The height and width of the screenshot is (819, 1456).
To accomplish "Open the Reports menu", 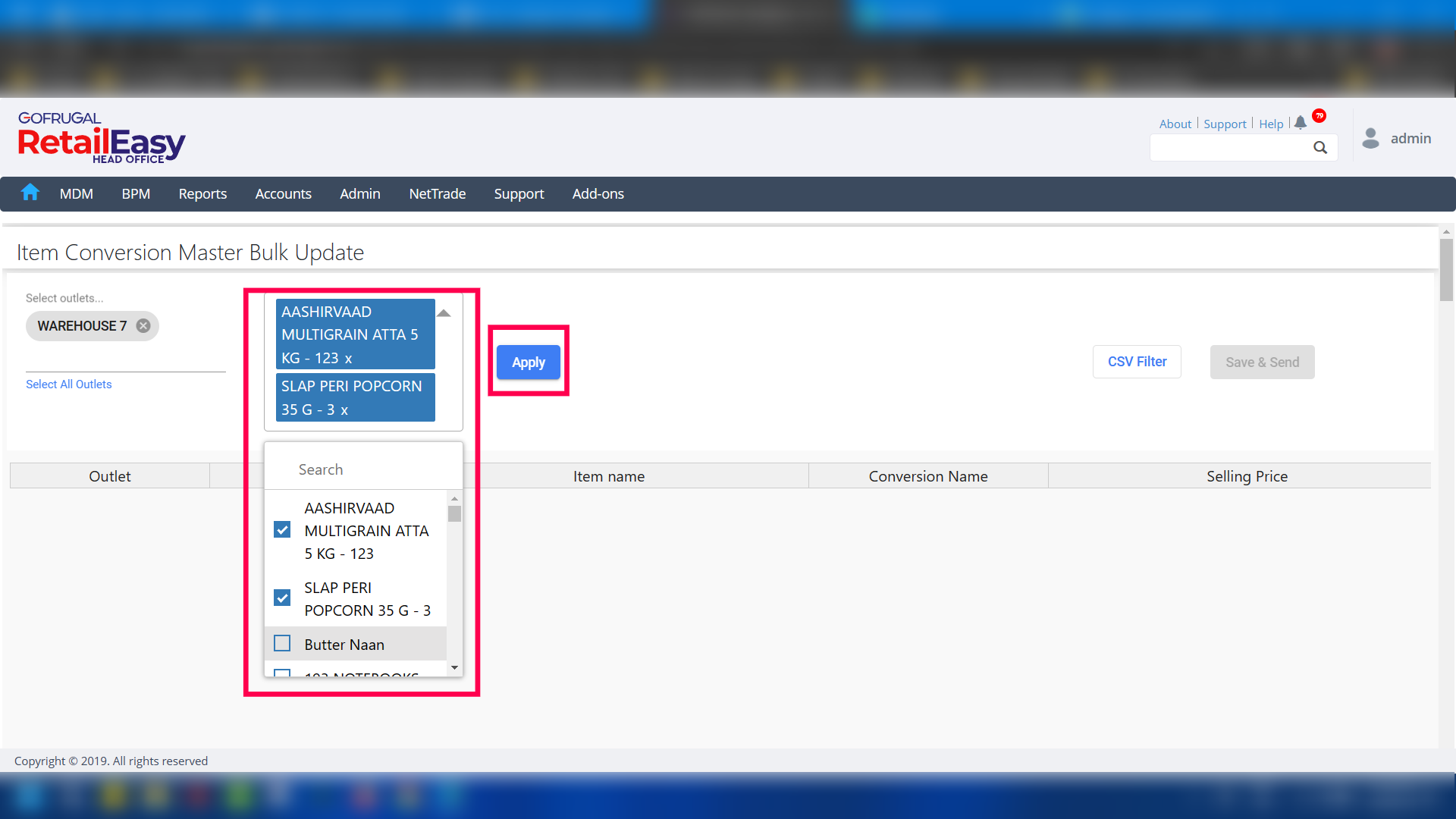I will (x=202, y=194).
